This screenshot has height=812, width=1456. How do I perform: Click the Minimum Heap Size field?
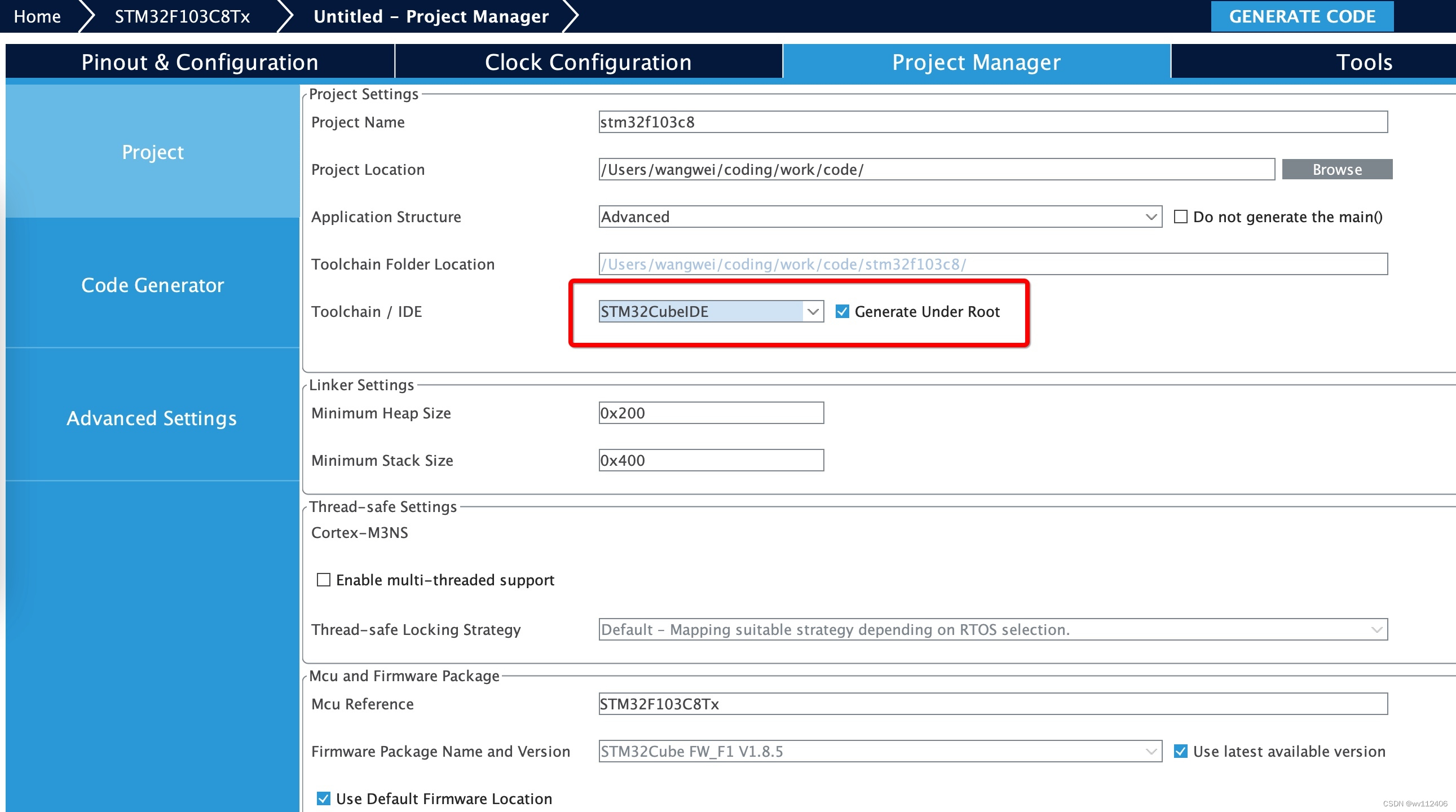(x=711, y=413)
